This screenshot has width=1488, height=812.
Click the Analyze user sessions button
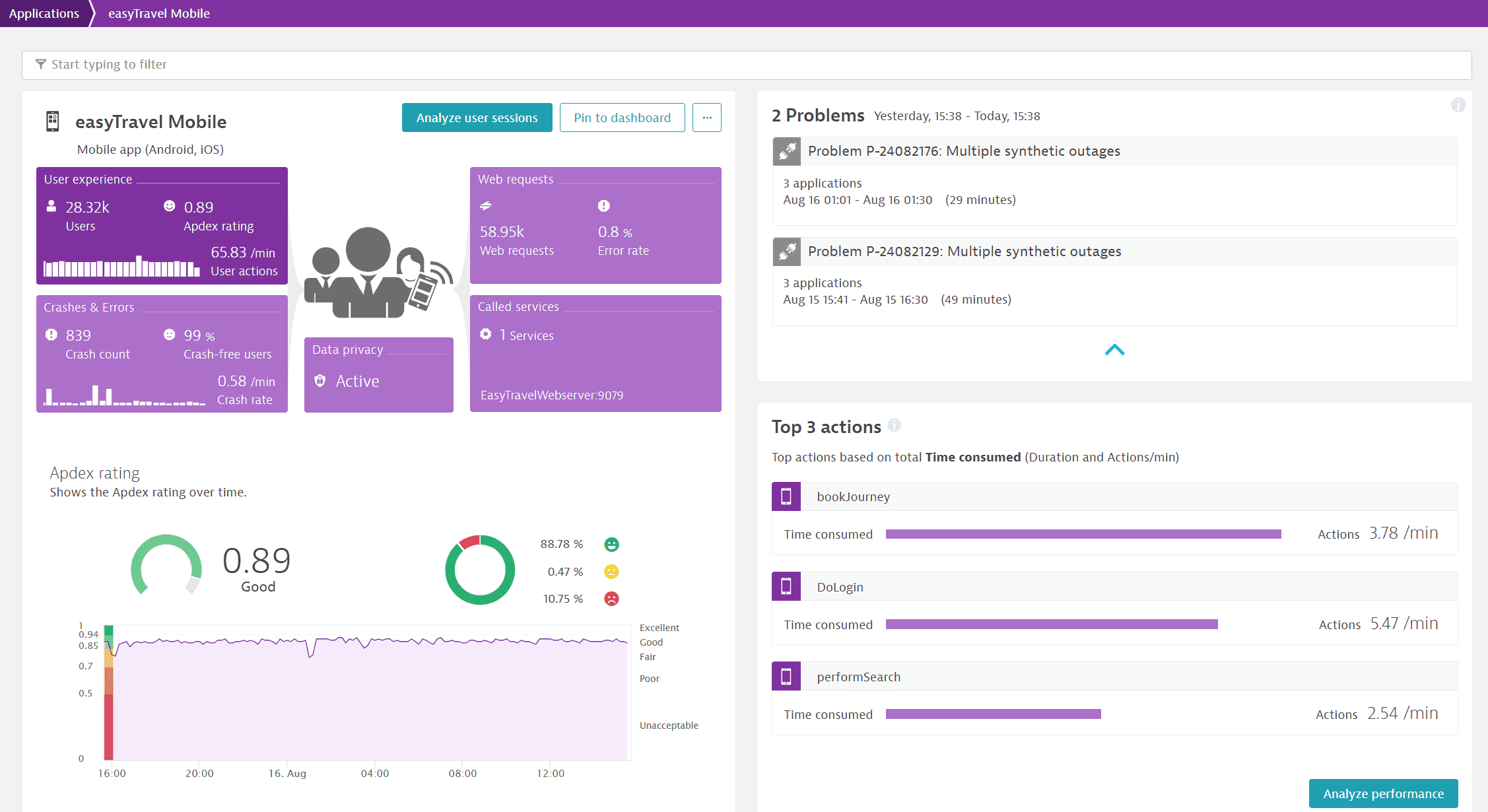pos(477,118)
